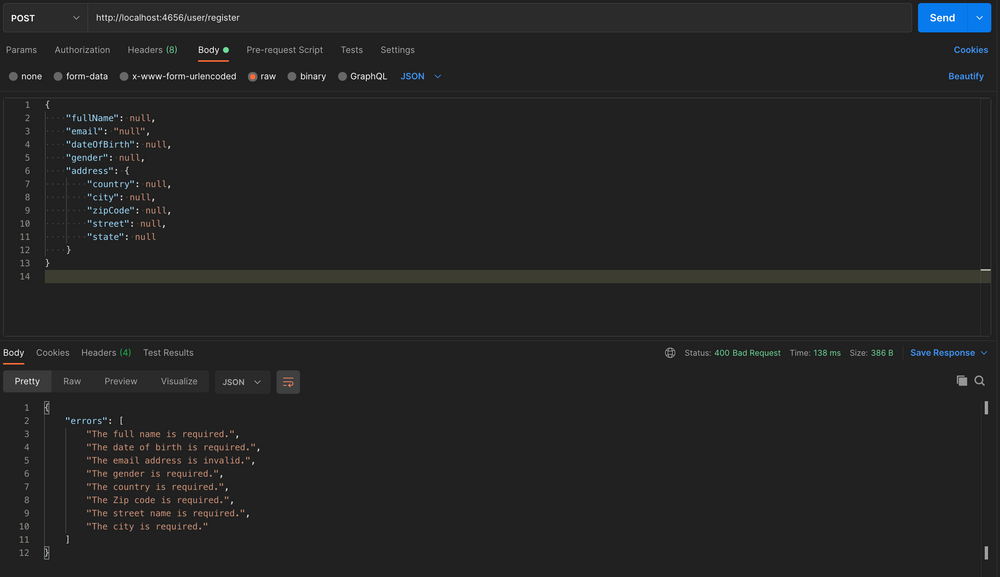This screenshot has height=577, width=1000.
Task: Click the empty highlighted line 14 in editor
Action: pyautogui.click(x=517, y=276)
